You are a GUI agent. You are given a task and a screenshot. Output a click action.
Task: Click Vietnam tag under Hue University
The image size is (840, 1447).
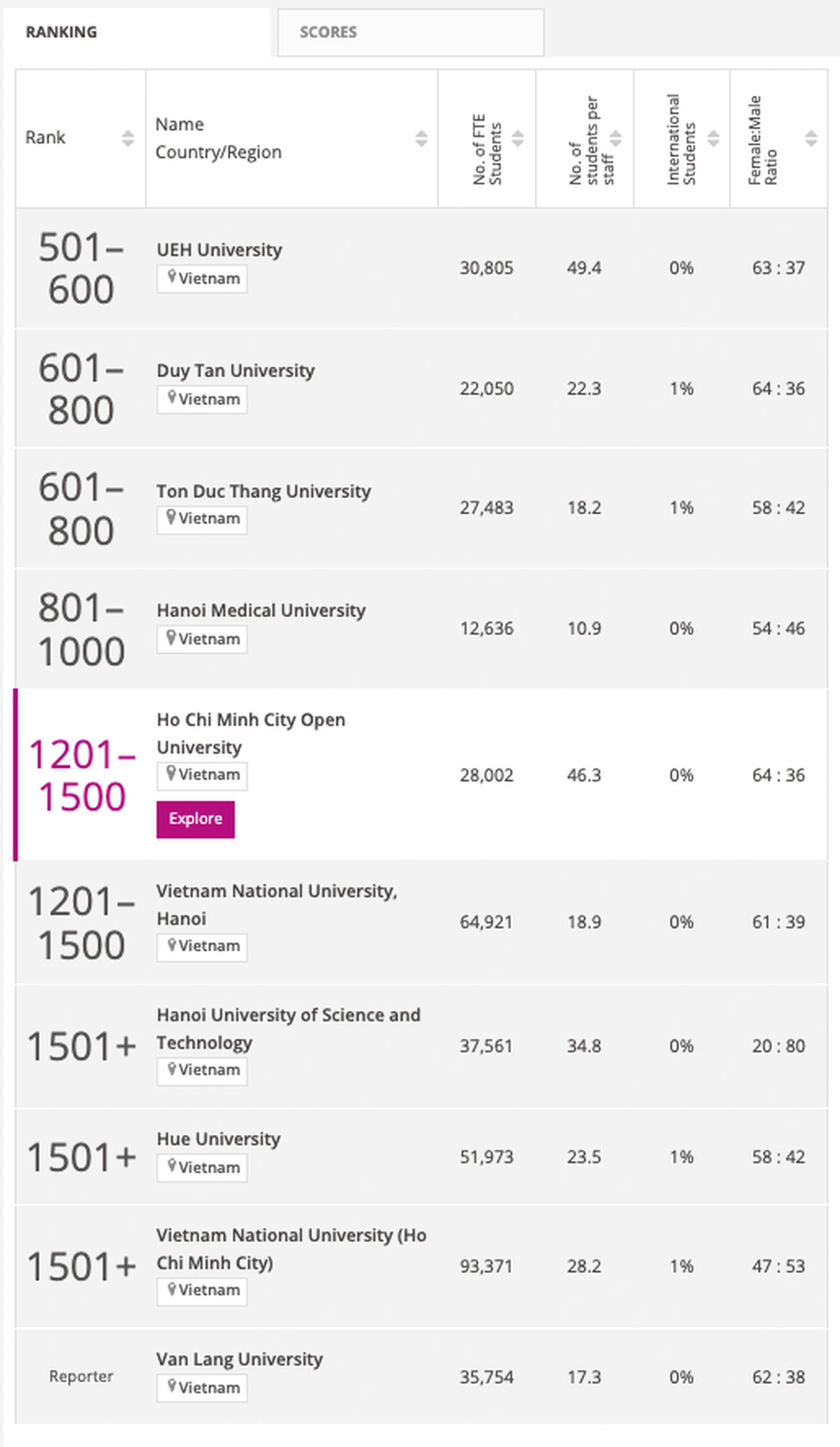tap(202, 1167)
